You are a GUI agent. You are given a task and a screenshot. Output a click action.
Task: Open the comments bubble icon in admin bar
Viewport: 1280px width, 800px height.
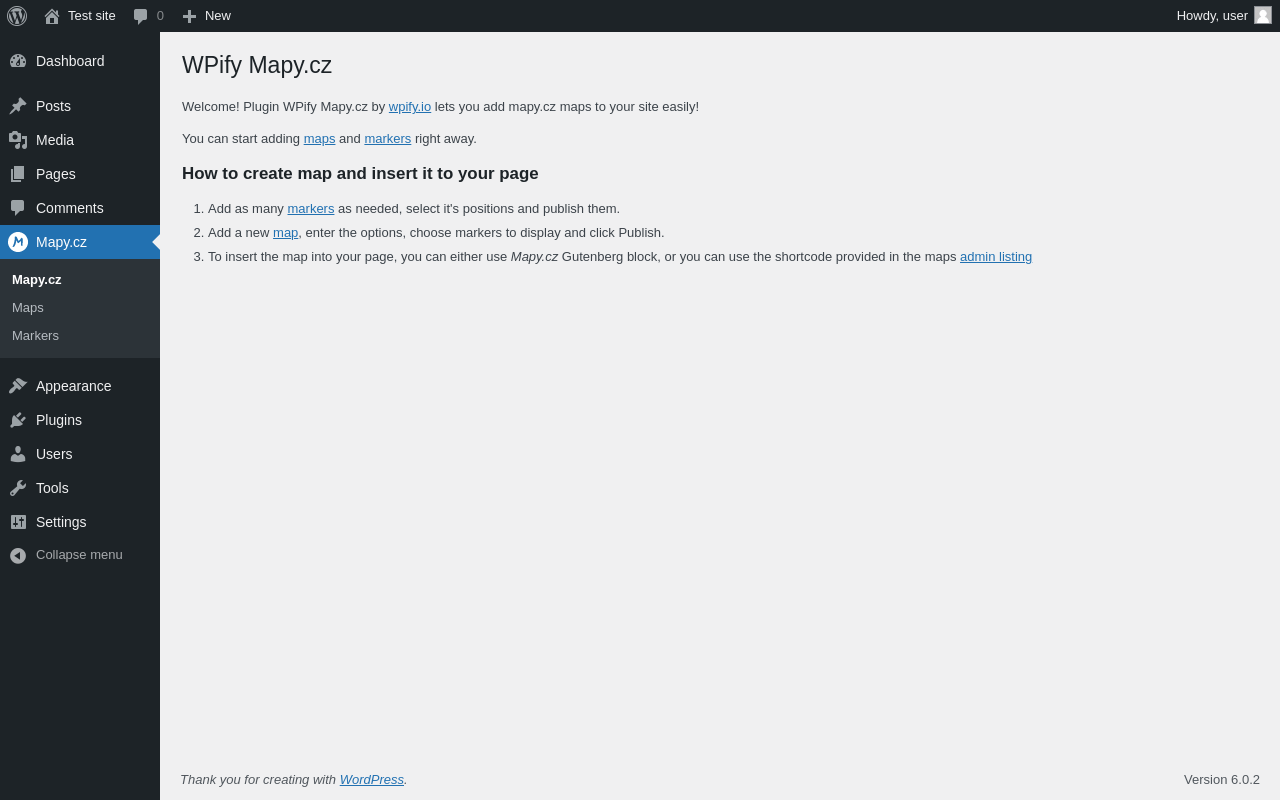pos(141,16)
